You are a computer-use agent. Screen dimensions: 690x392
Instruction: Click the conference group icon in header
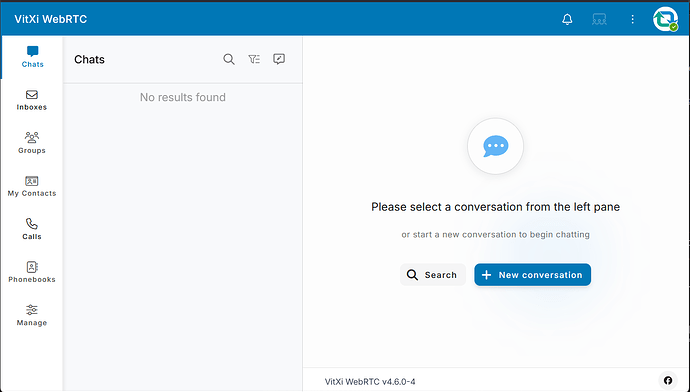[x=599, y=19]
